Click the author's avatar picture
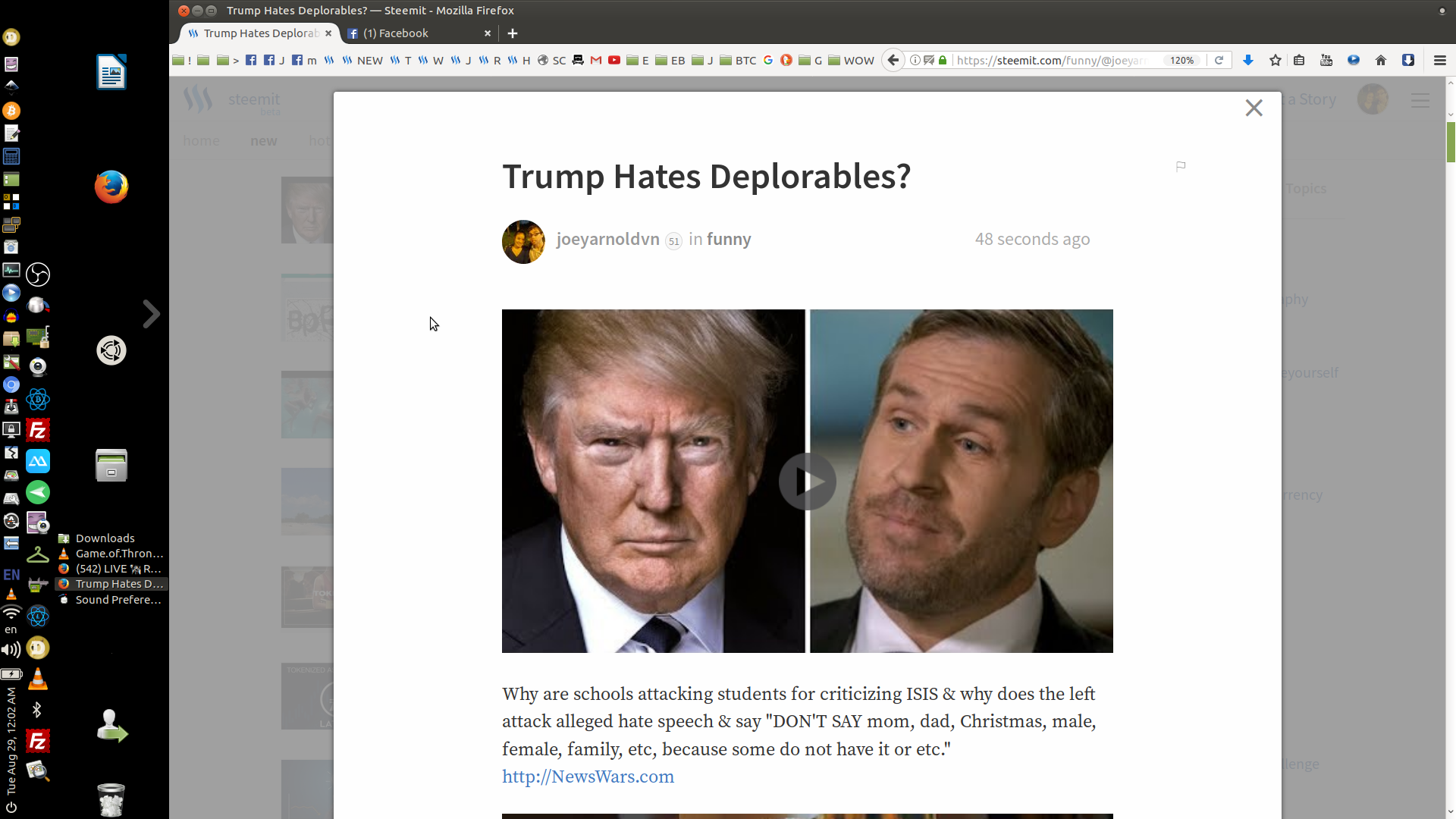Image resolution: width=1456 pixels, height=819 pixels. (523, 242)
